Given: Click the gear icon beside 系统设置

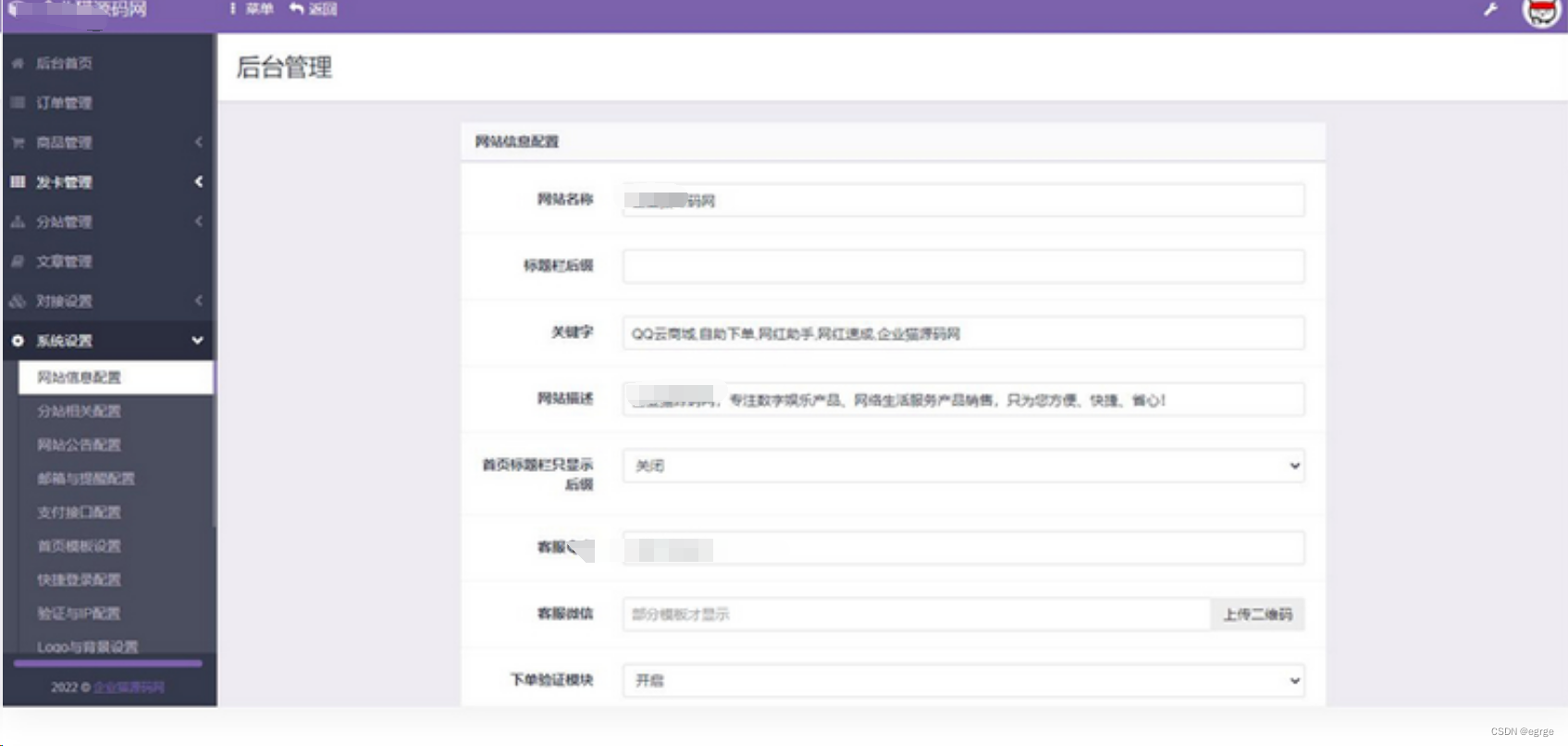Looking at the screenshot, I should click(18, 341).
